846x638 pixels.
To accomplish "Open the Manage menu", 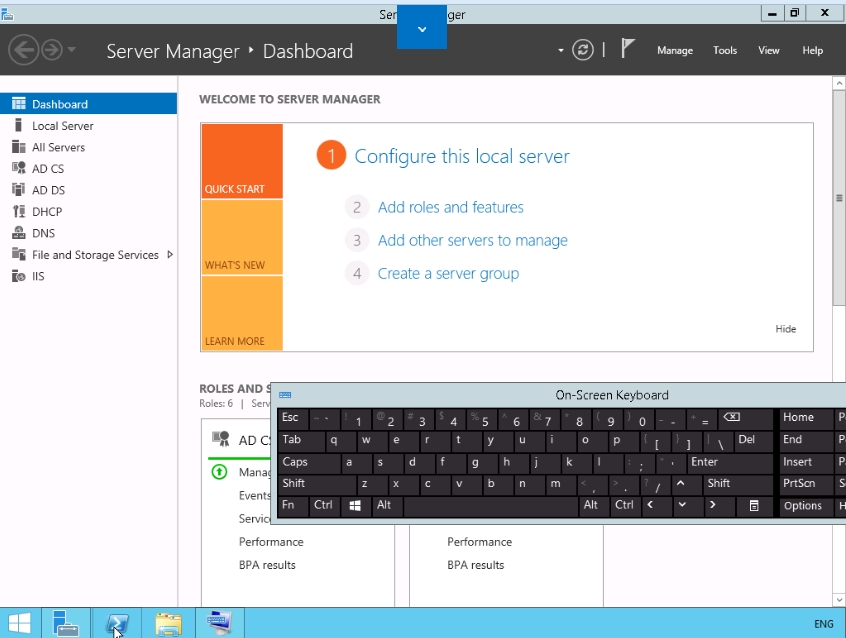I will (x=675, y=50).
